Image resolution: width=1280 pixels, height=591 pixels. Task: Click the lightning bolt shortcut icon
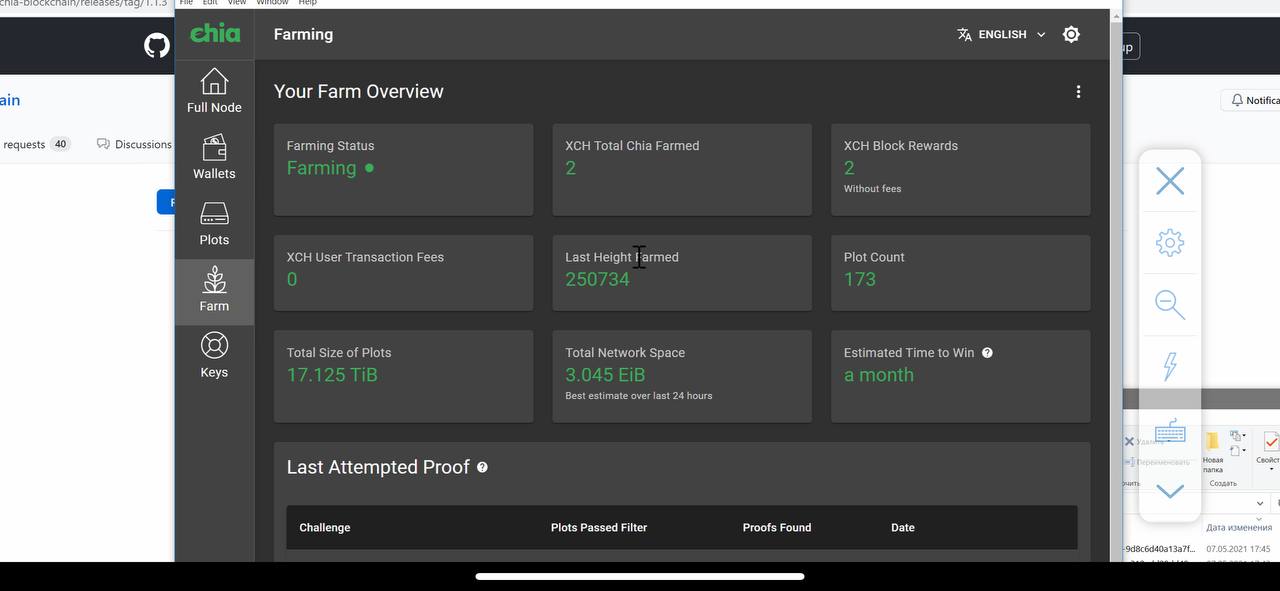pyautogui.click(x=1170, y=367)
